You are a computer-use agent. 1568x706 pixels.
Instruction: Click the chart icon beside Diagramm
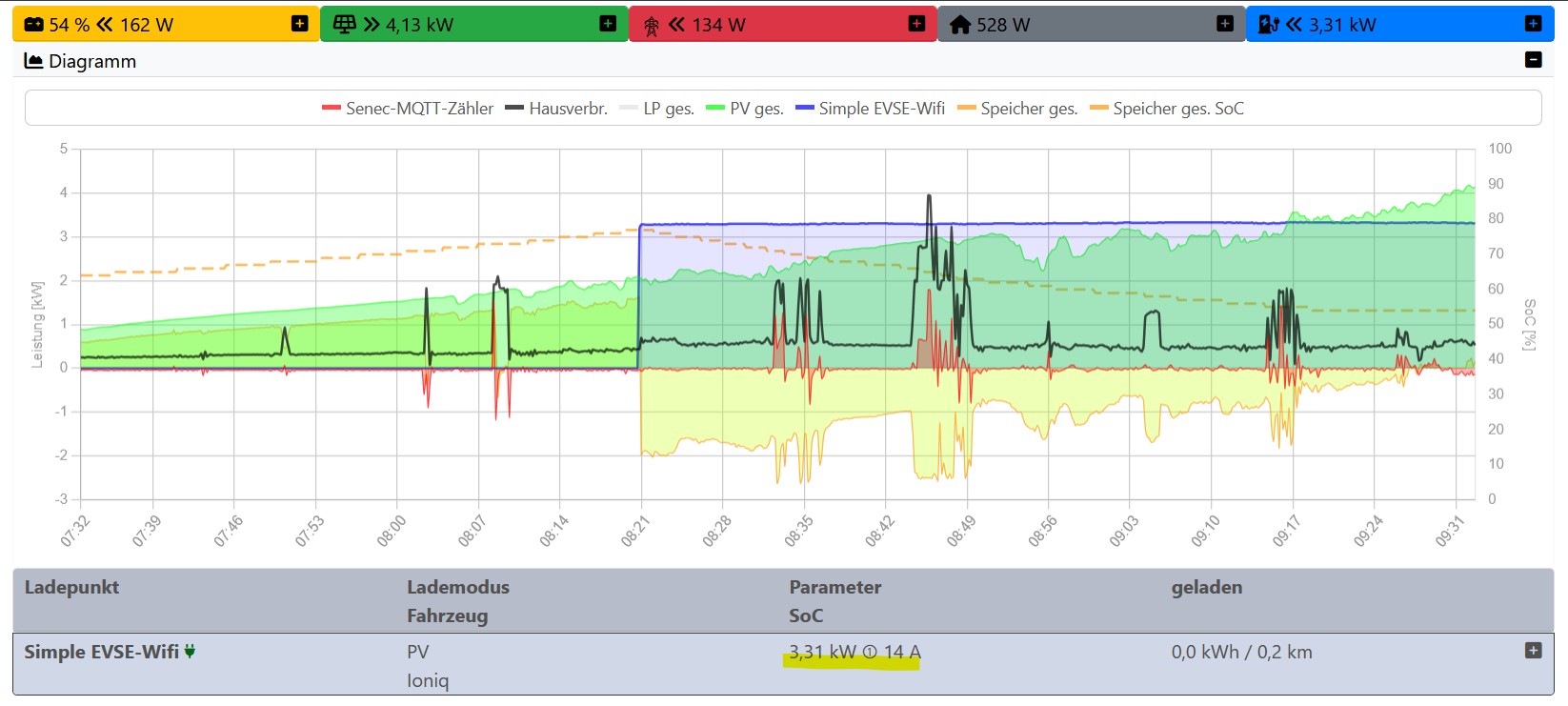(33, 61)
